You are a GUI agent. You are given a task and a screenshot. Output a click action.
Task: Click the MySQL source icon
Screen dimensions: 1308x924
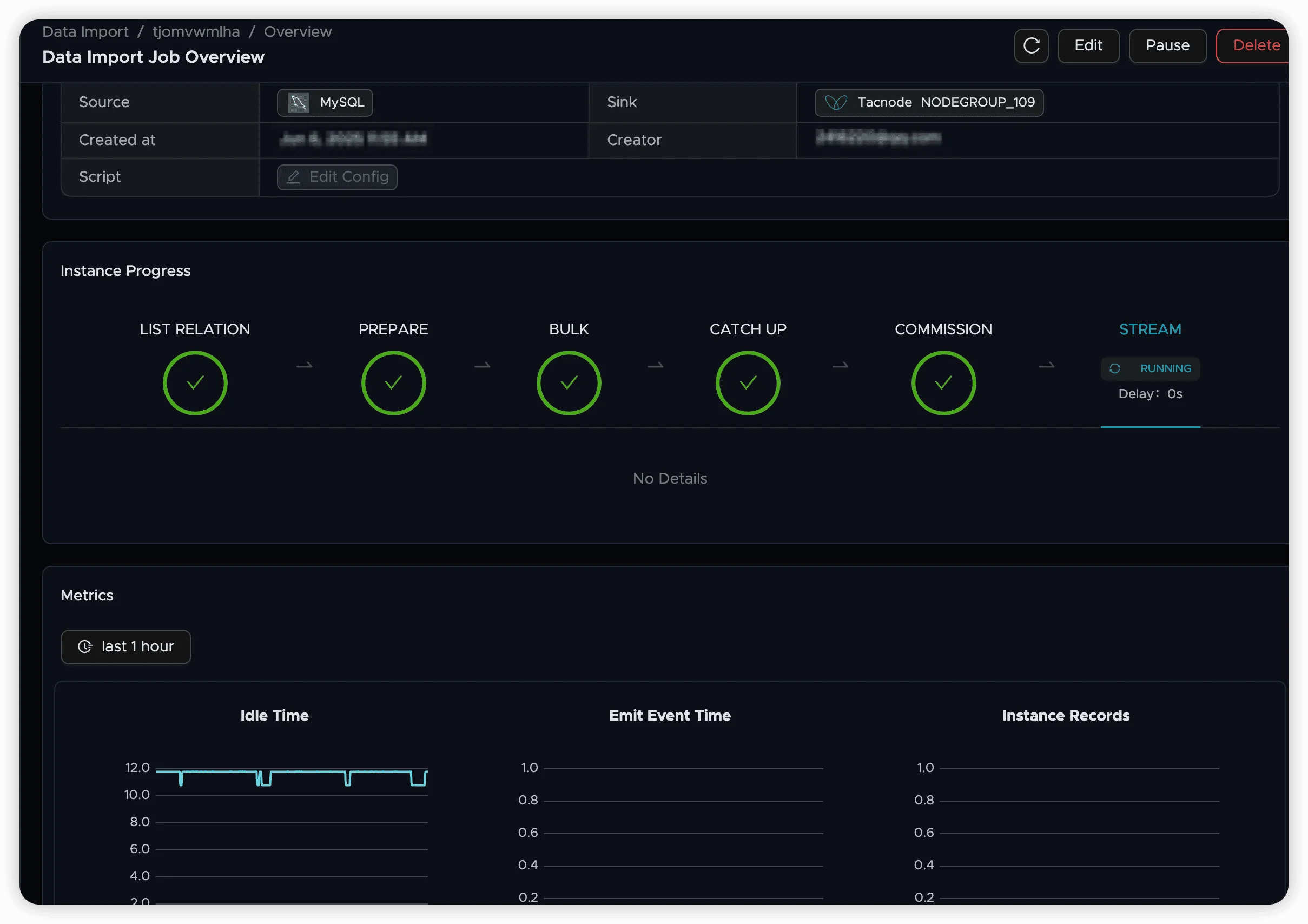point(299,103)
